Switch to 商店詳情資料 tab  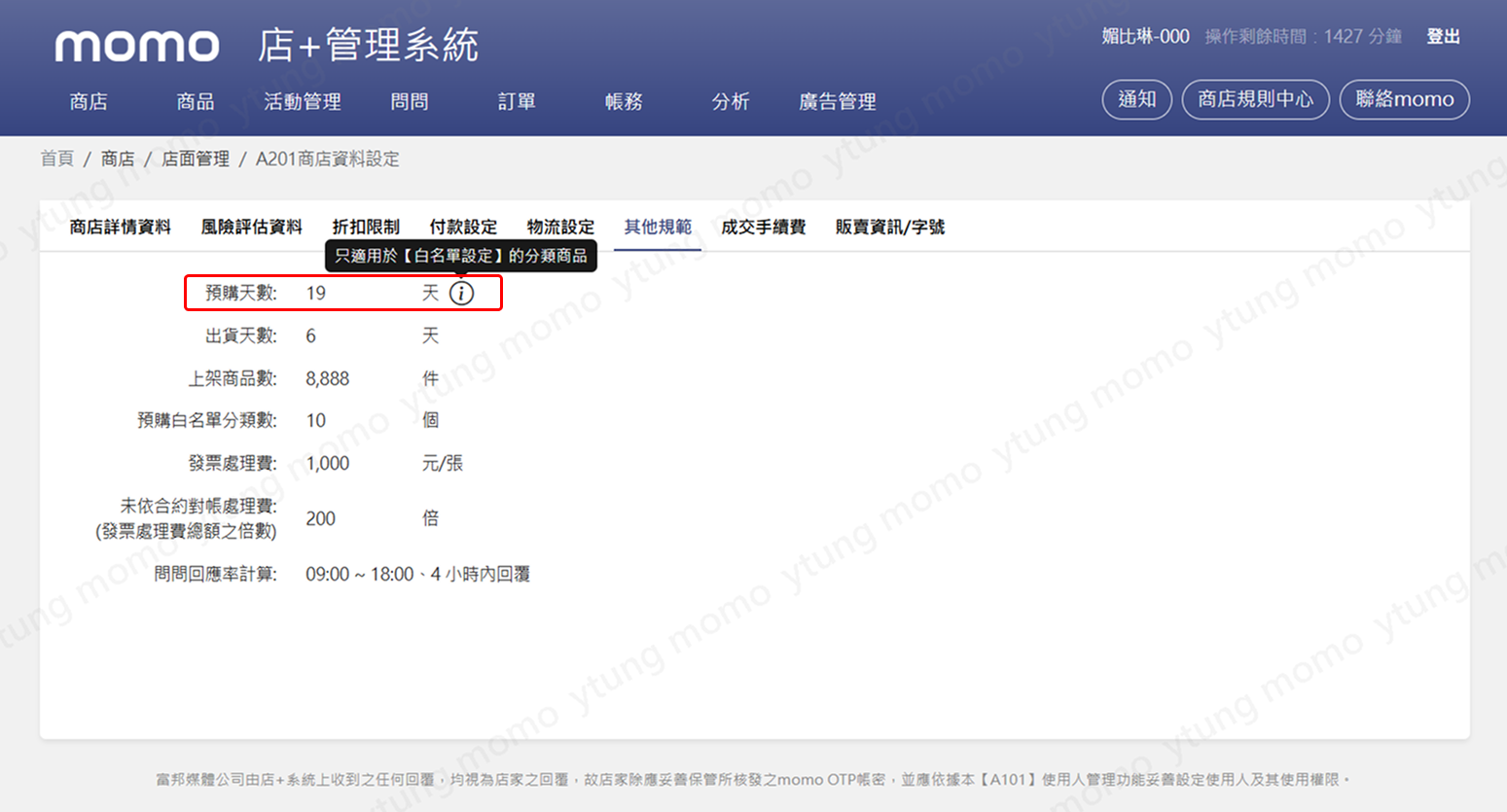tap(121, 227)
